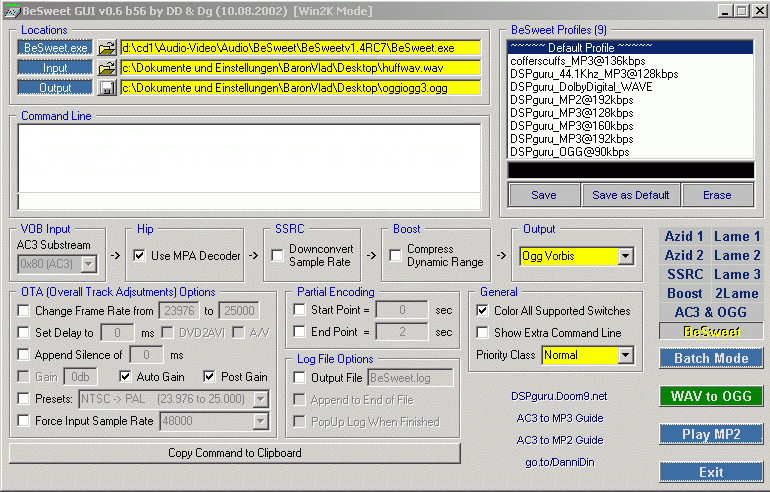
Task: Click the Output file path field
Action: tap(300, 88)
